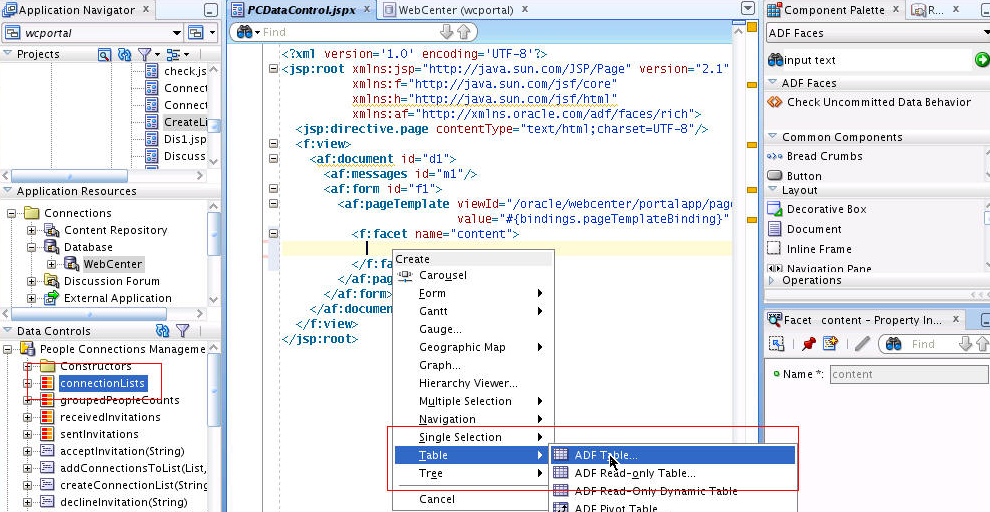
Task: Click the filter icon in Data Controls header
Action: (182, 330)
